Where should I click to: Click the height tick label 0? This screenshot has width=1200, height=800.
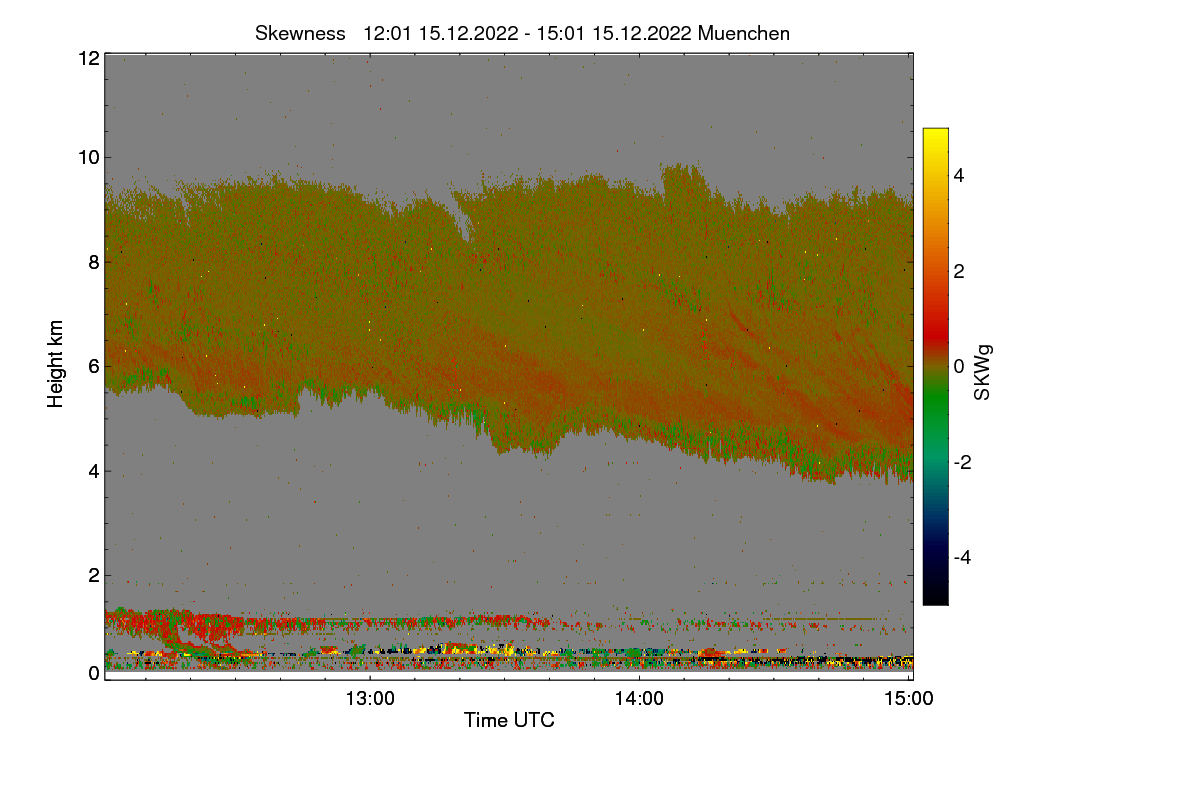click(94, 673)
